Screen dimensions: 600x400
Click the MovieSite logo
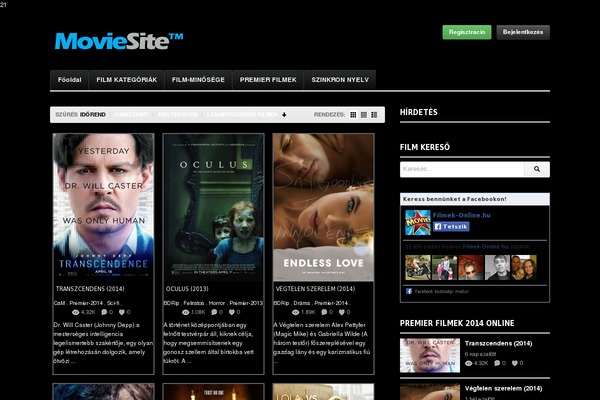119,41
